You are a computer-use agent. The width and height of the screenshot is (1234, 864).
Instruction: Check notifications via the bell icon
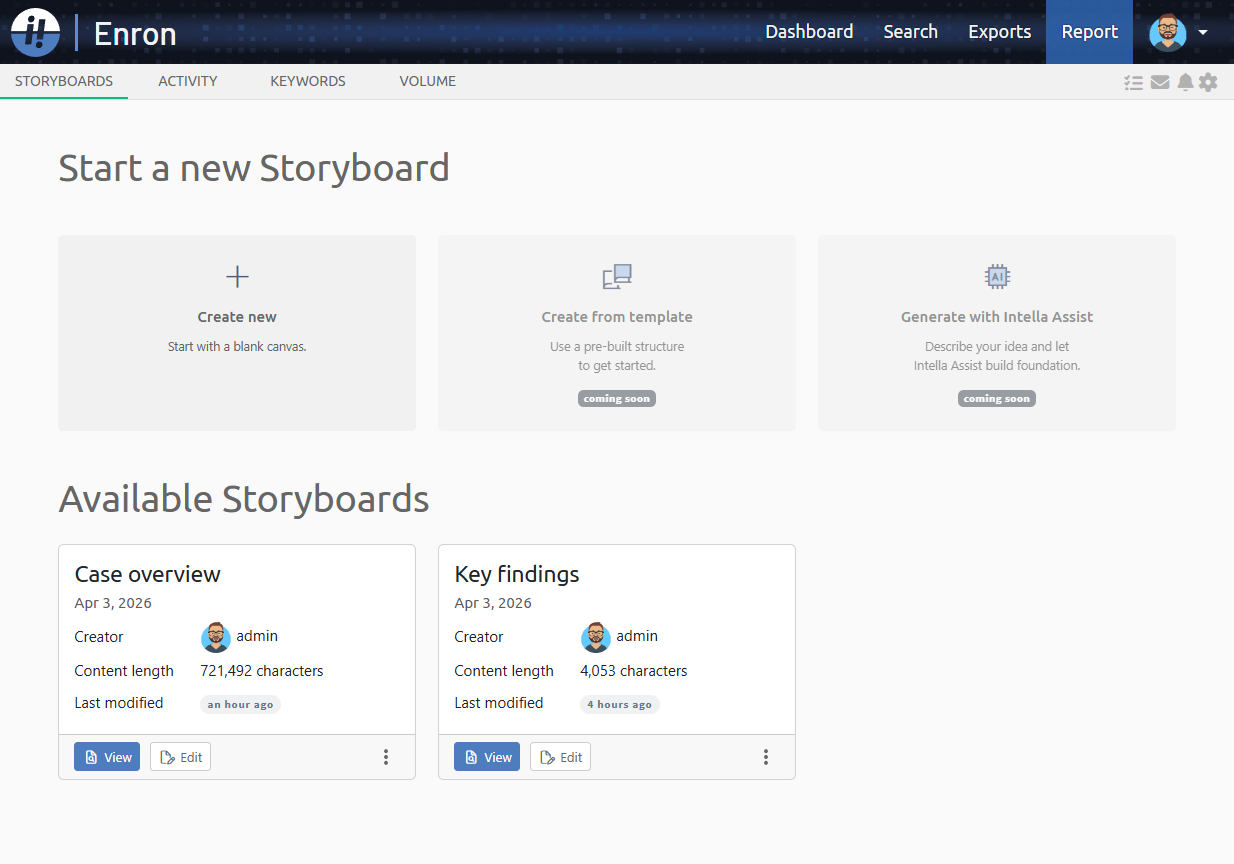[x=1184, y=82]
